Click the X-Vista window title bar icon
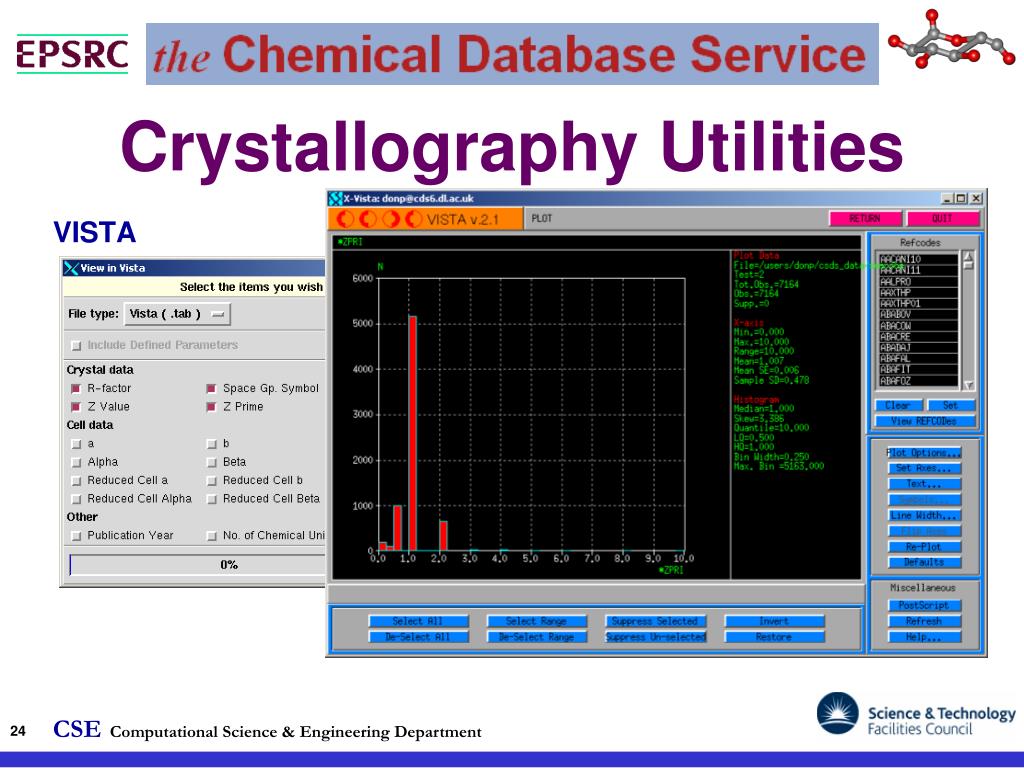 [x=336, y=198]
